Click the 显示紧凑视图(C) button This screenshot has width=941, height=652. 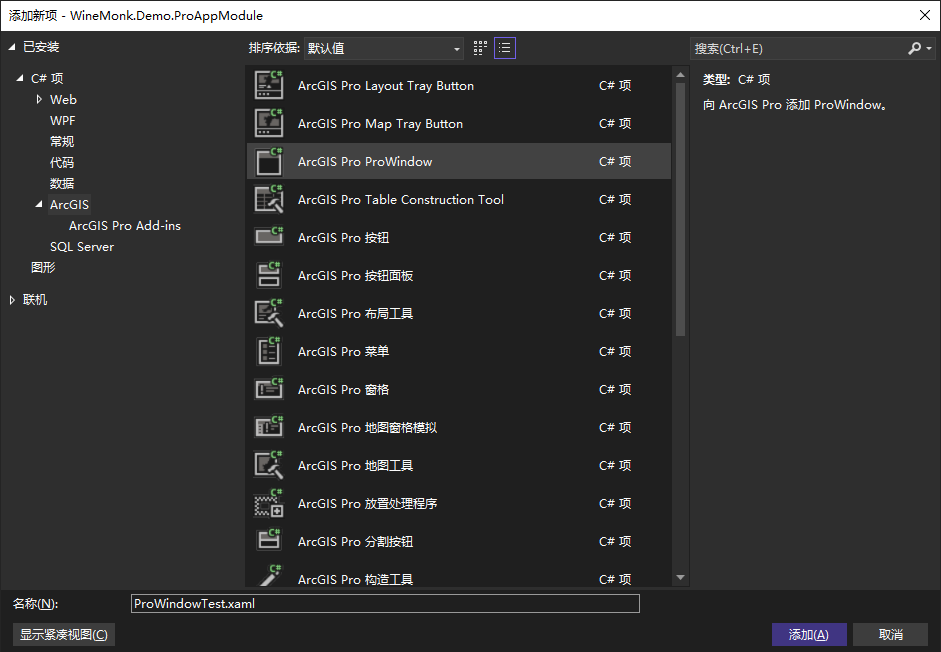[x=64, y=634]
